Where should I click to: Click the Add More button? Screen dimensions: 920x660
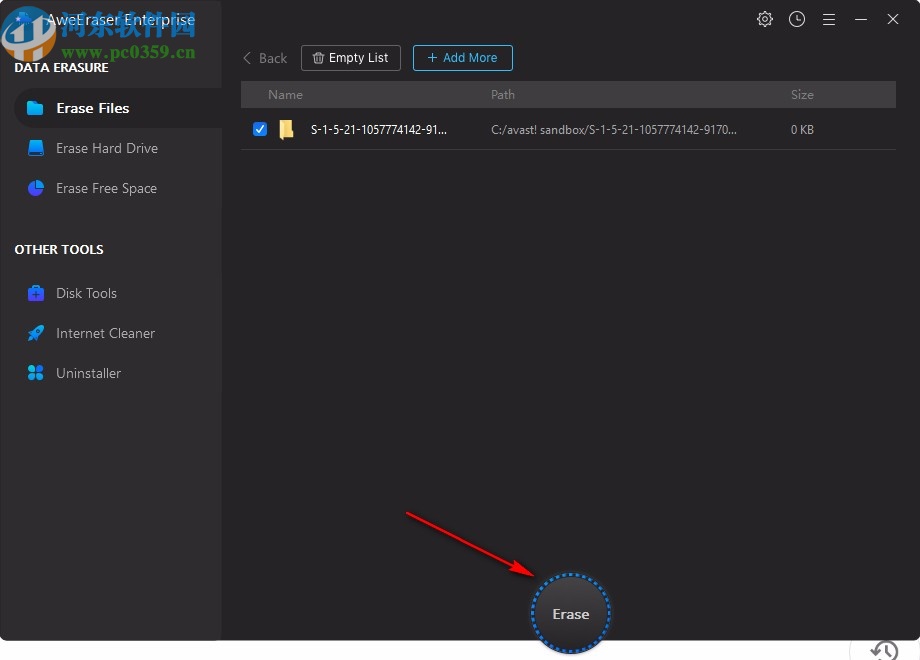(462, 57)
